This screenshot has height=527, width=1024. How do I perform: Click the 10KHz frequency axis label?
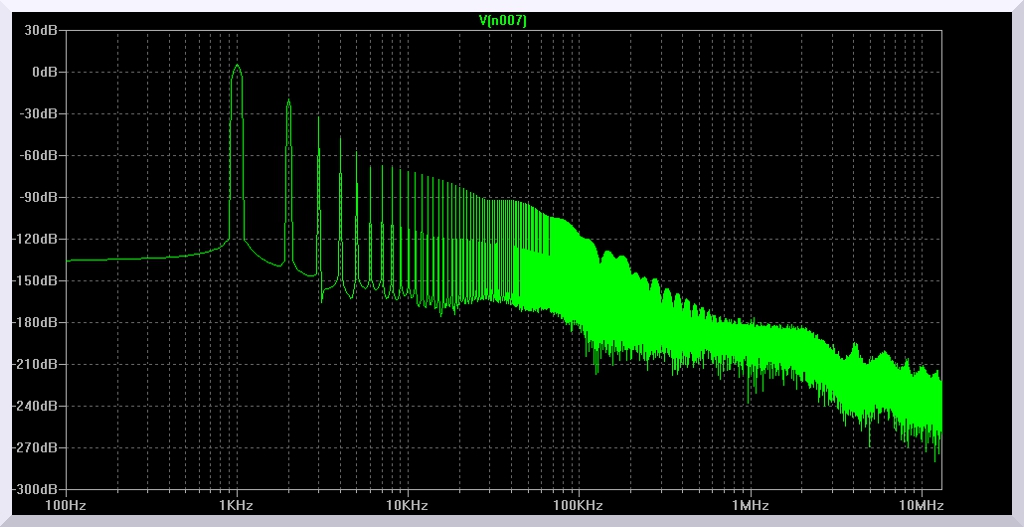(x=408, y=506)
